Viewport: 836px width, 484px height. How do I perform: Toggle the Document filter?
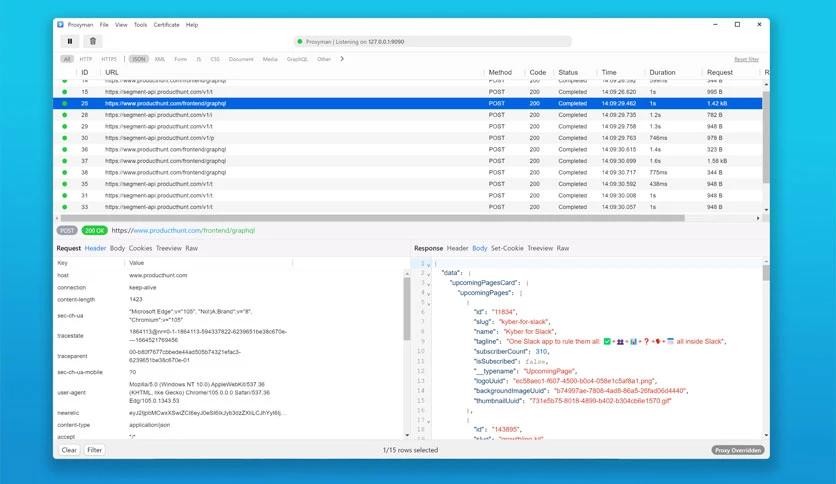[x=241, y=59]
